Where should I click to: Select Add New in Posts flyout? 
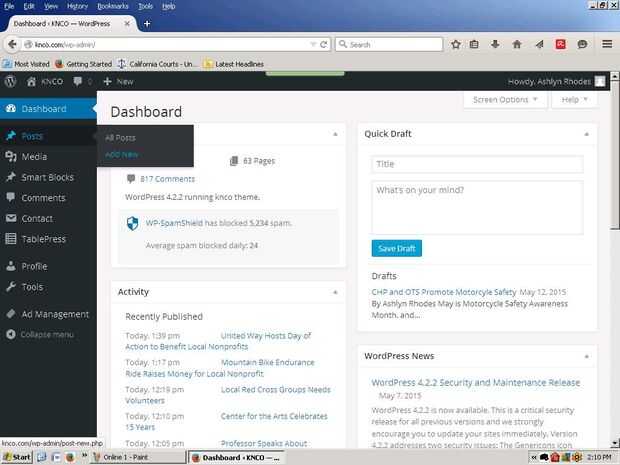(x=121, y=155)
